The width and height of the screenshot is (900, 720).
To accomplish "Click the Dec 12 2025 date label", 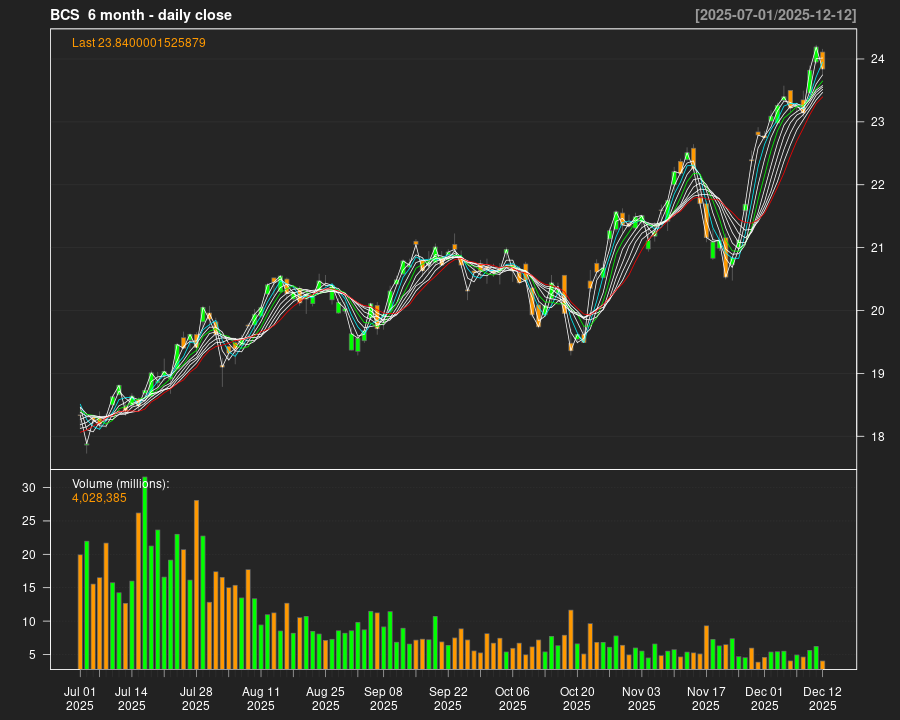I will (x=822, y=698).
